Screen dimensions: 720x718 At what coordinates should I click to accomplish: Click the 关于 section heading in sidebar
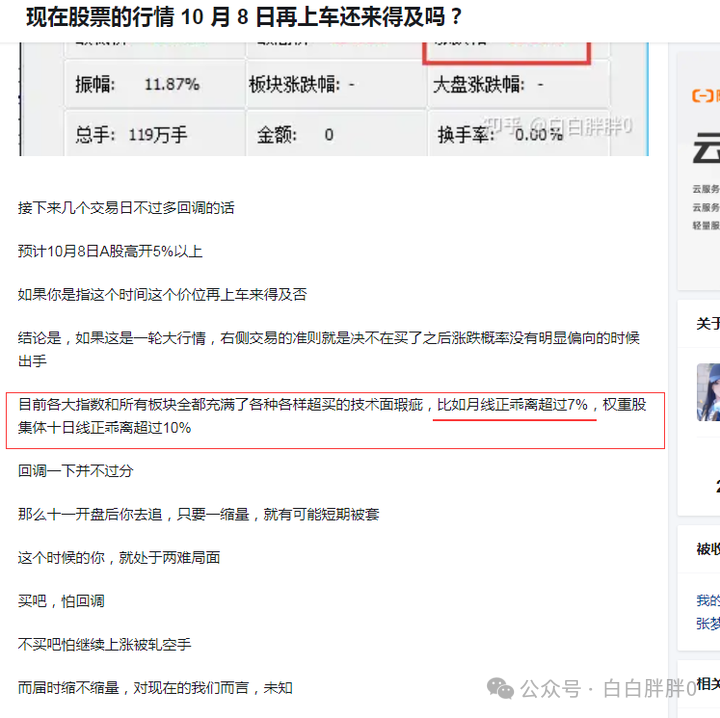(708, 323)
